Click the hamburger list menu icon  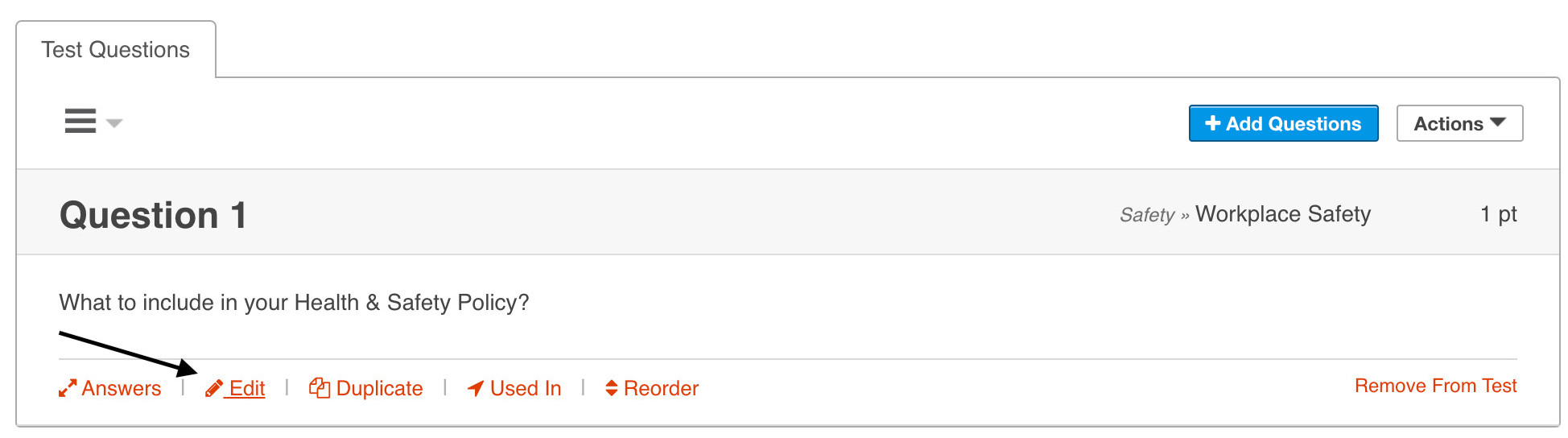(80, 122)
